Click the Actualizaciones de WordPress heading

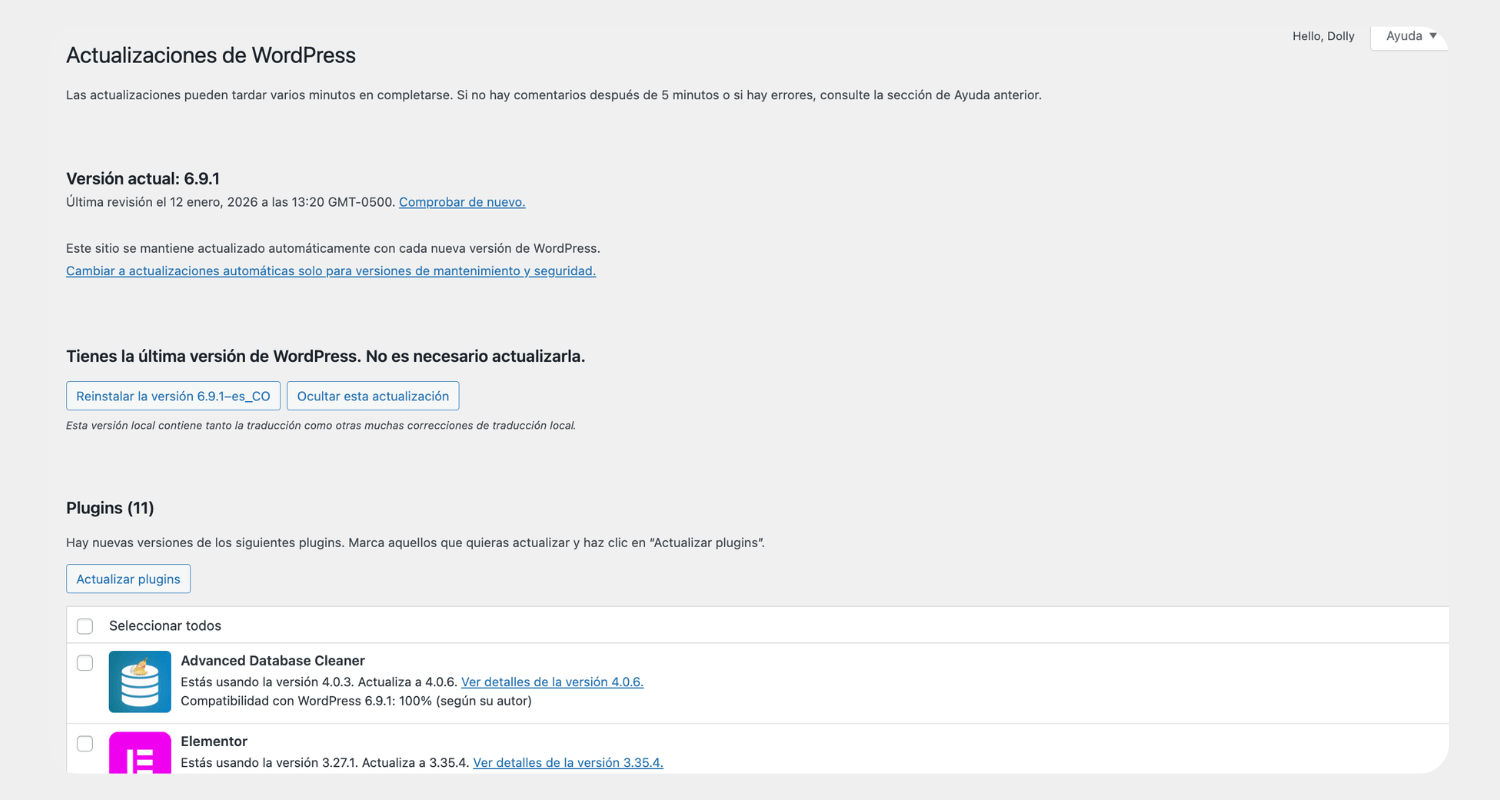210,55
